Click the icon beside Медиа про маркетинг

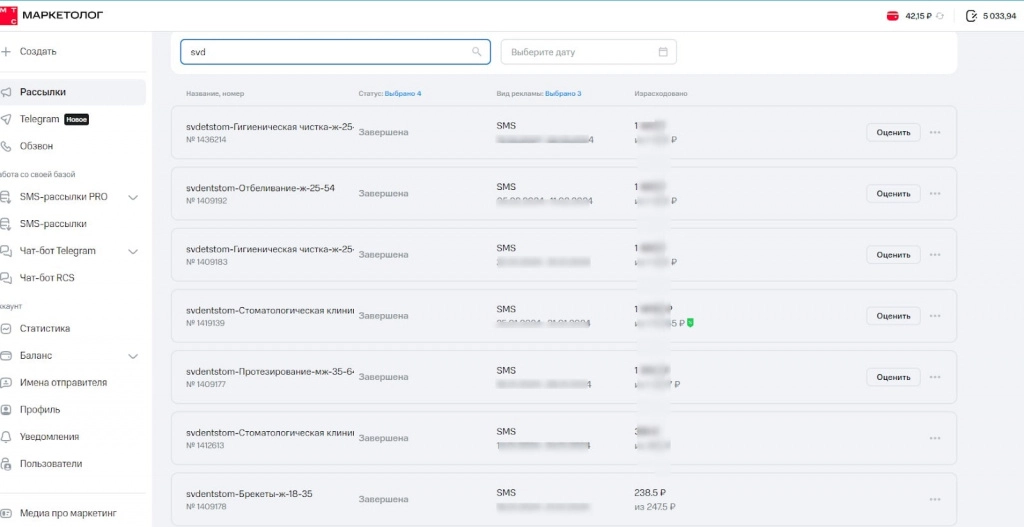pos(7,513)
